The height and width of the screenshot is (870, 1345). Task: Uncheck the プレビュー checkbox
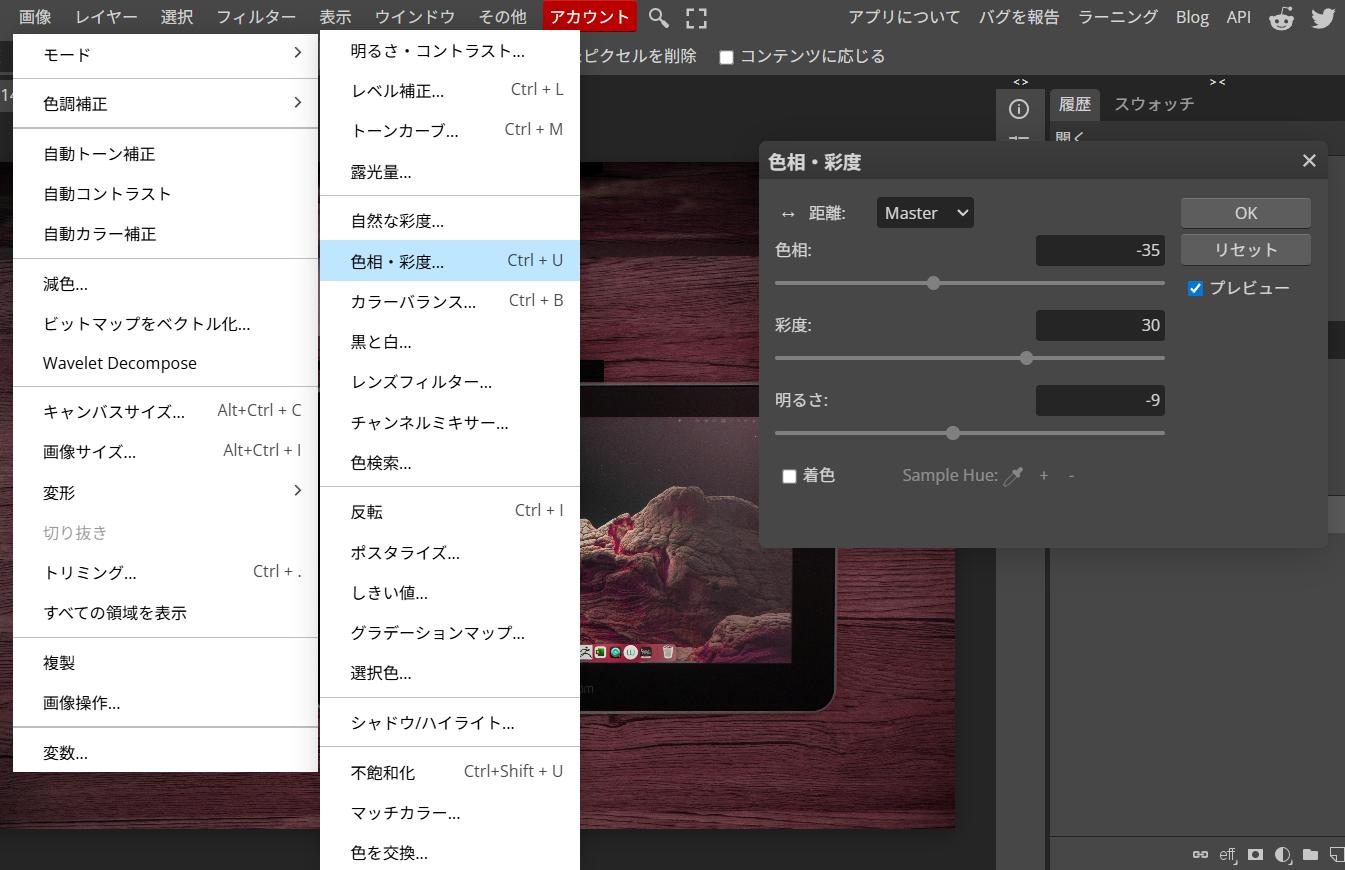pyautogui.click(x=1195, y=288)
